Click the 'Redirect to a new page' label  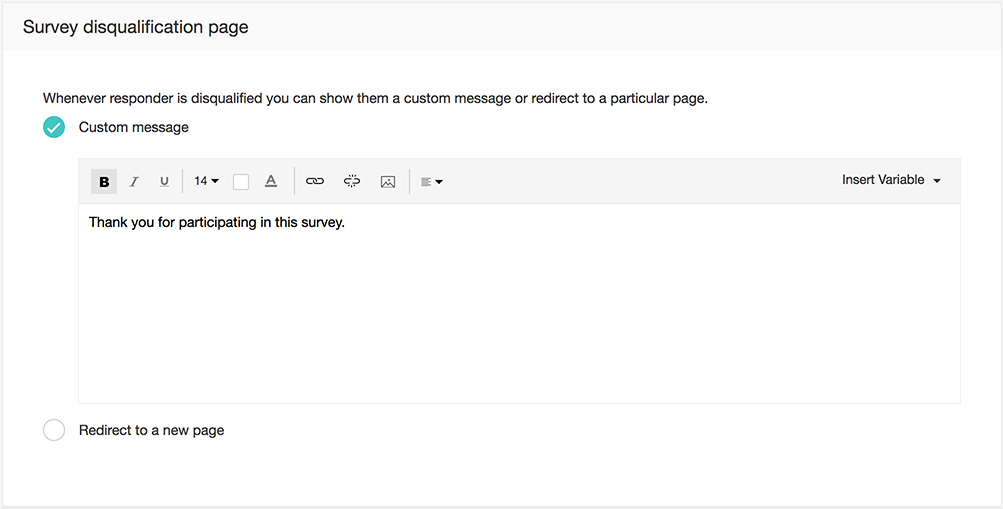point(152,430)
